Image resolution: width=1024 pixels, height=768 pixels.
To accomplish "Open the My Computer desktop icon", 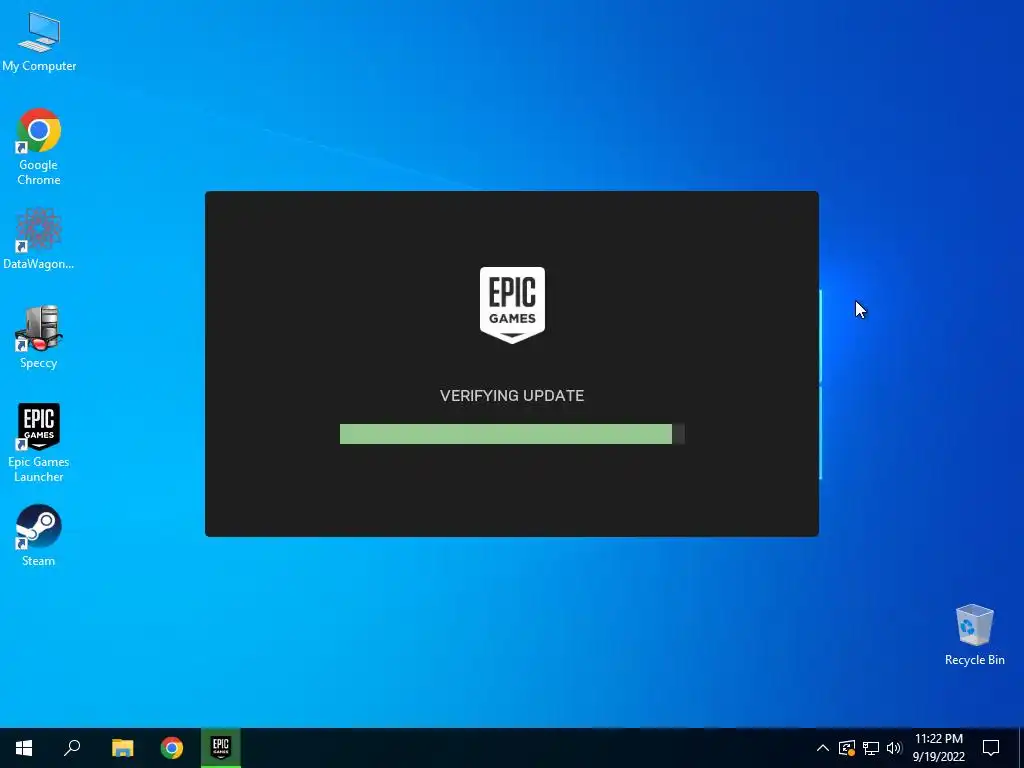I will (x=39, y=40).
